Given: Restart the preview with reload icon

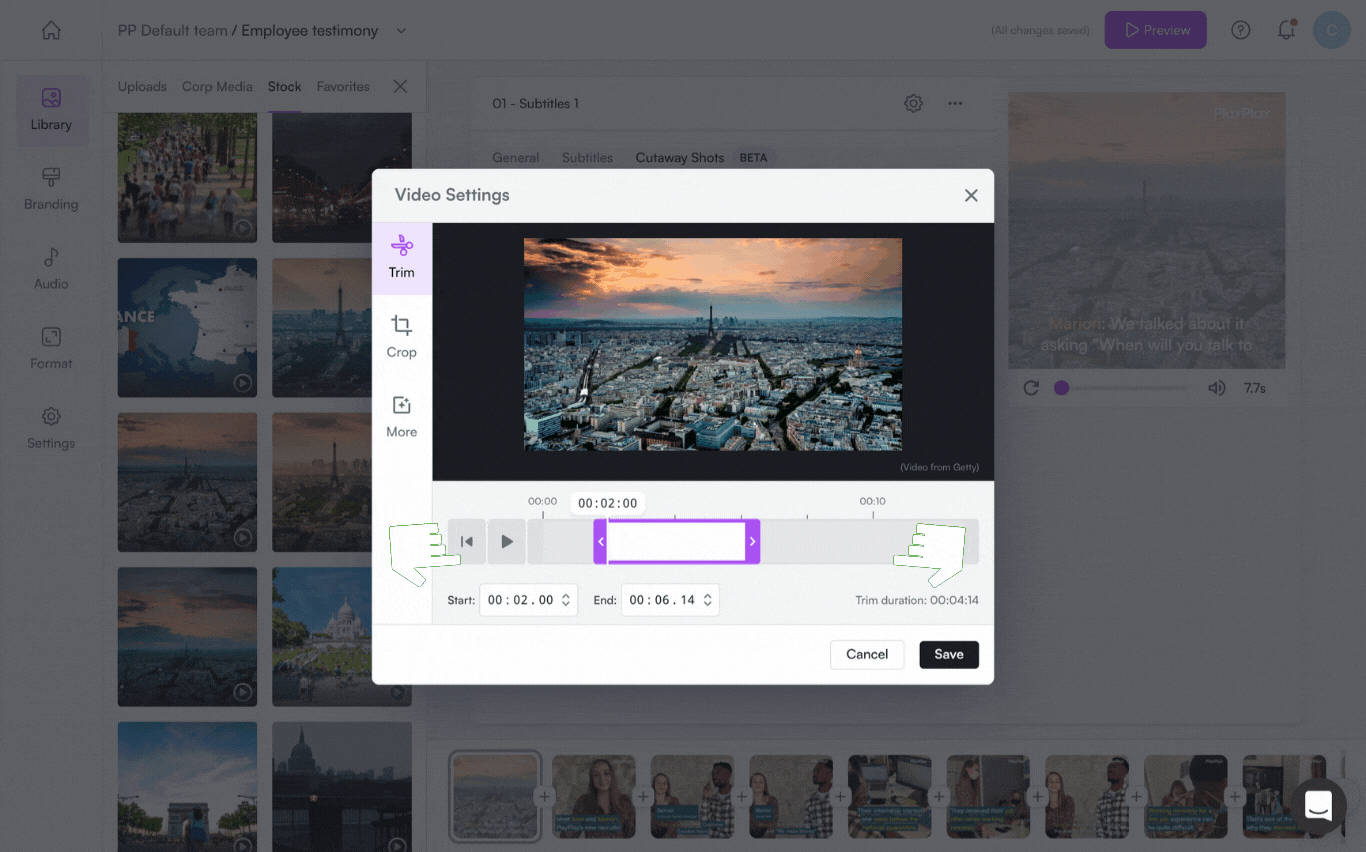Looking at the screenshot, I should pyautogui.click(x=1031, y=388).
